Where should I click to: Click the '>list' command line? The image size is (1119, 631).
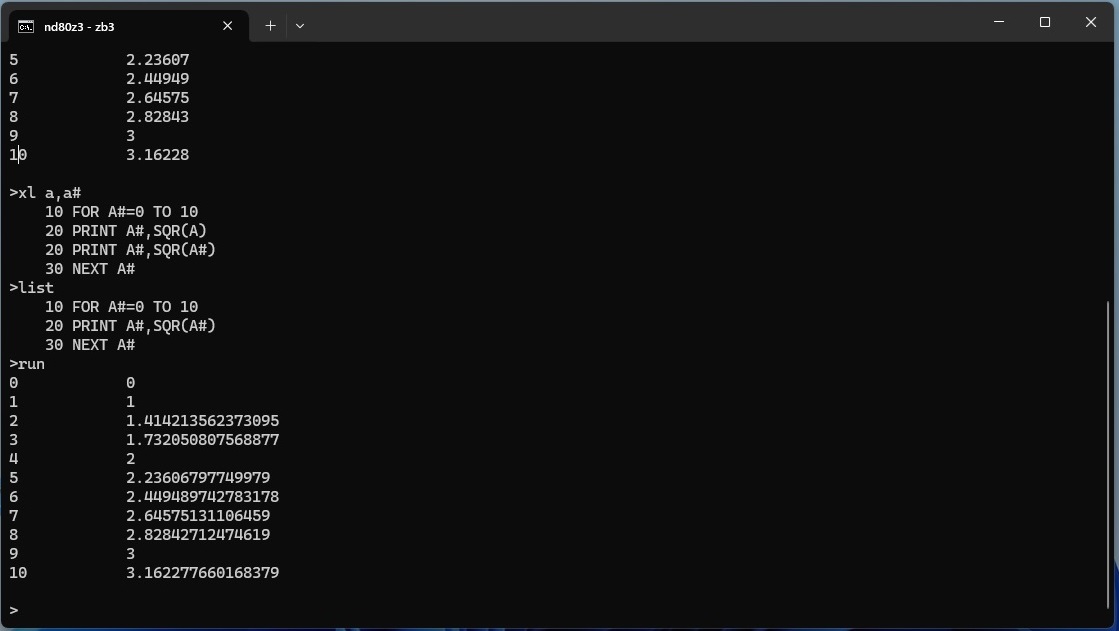[x=31, y=288]
